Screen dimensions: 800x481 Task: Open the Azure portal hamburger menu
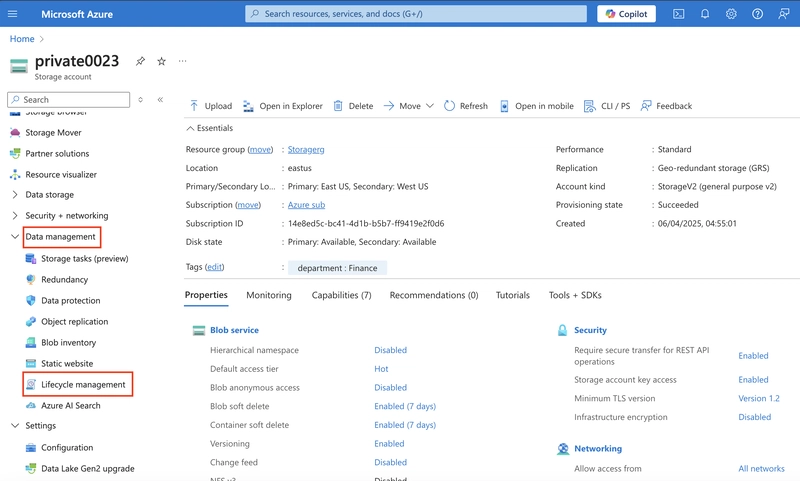12,14
